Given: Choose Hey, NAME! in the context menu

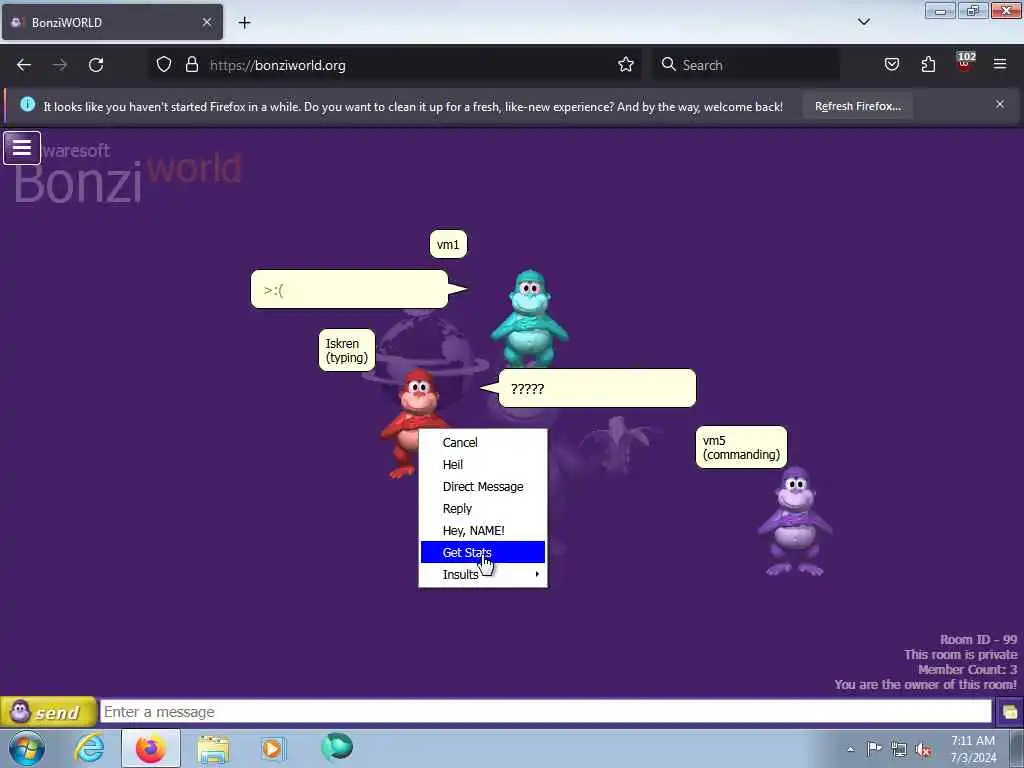Looking at the screenshot, I should point(483,530).
